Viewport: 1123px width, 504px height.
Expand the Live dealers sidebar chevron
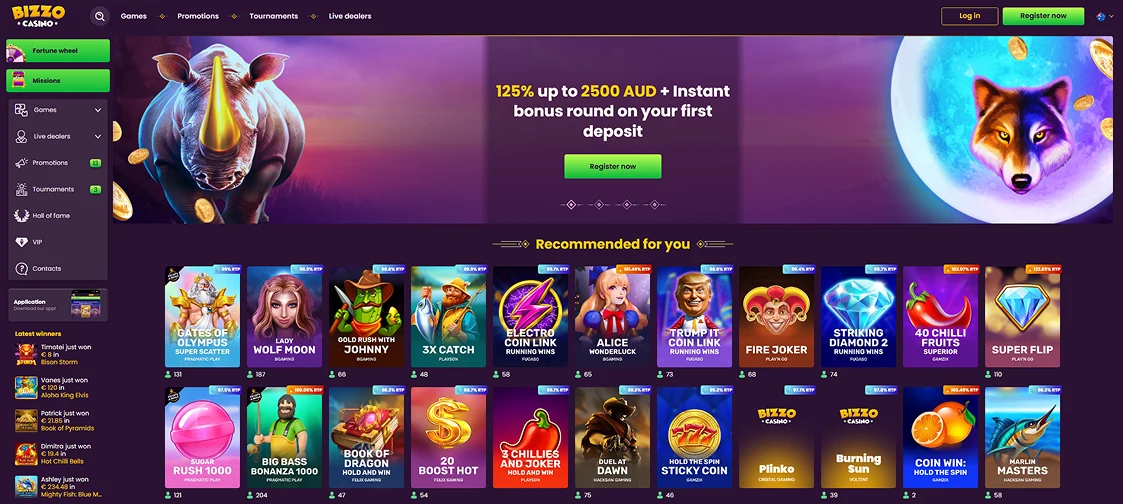[x=98, y=136]
